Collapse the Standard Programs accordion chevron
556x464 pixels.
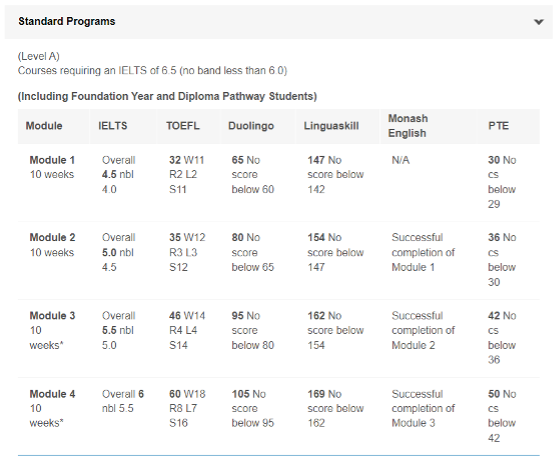(x=539, y=22)
